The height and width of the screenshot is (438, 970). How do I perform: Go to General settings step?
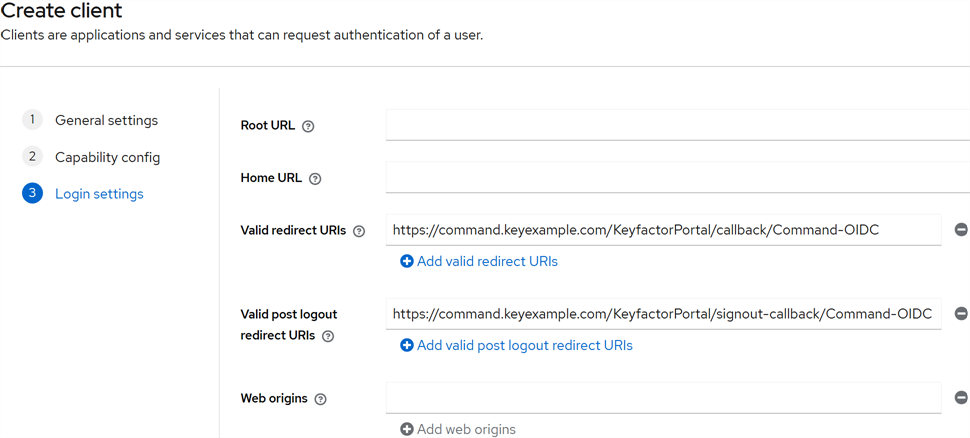[106, 120]
